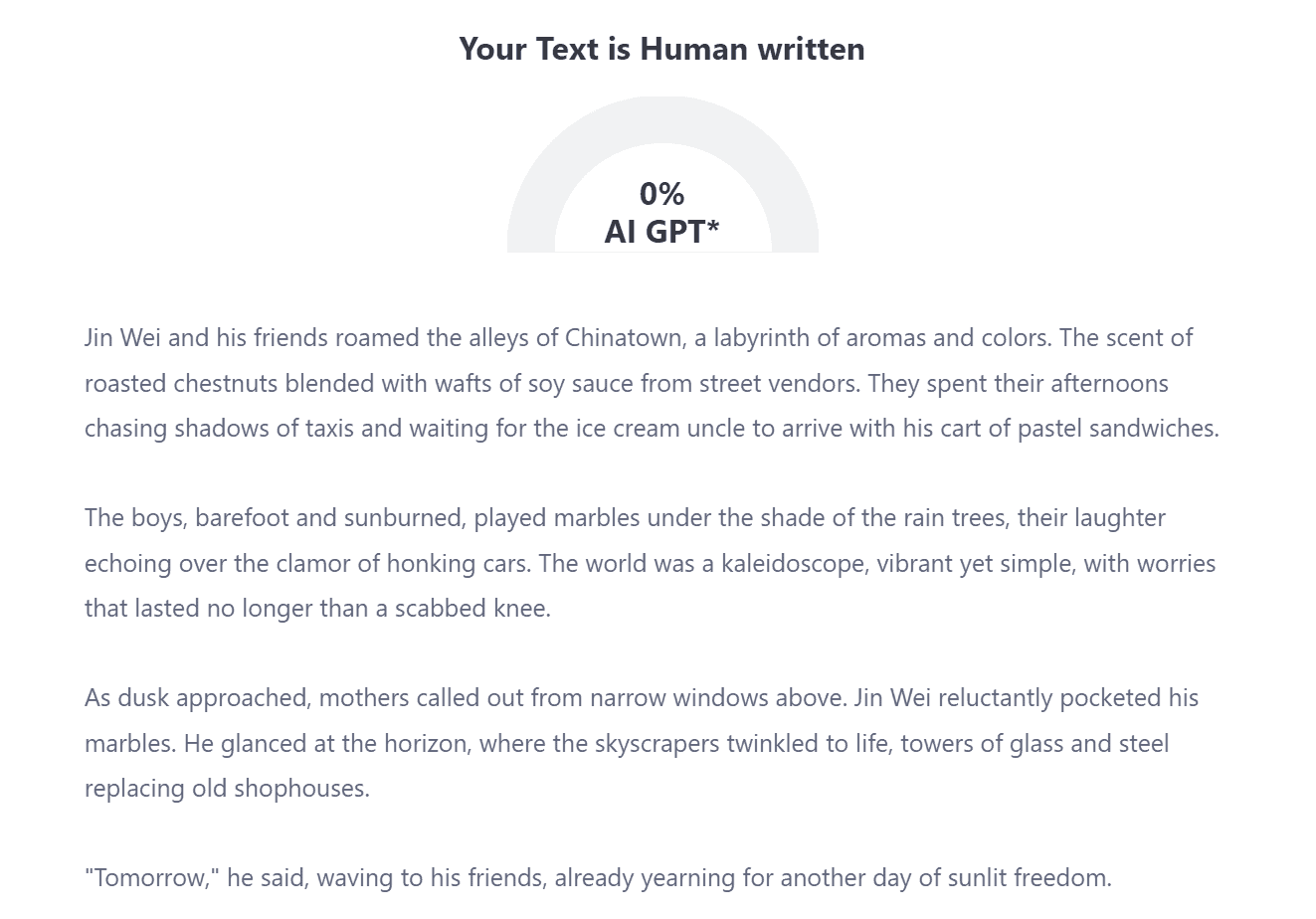Click the first paragraph starting 'Jin Wei and his friends'
This screenshot has height=919, width=1316.
652,383
